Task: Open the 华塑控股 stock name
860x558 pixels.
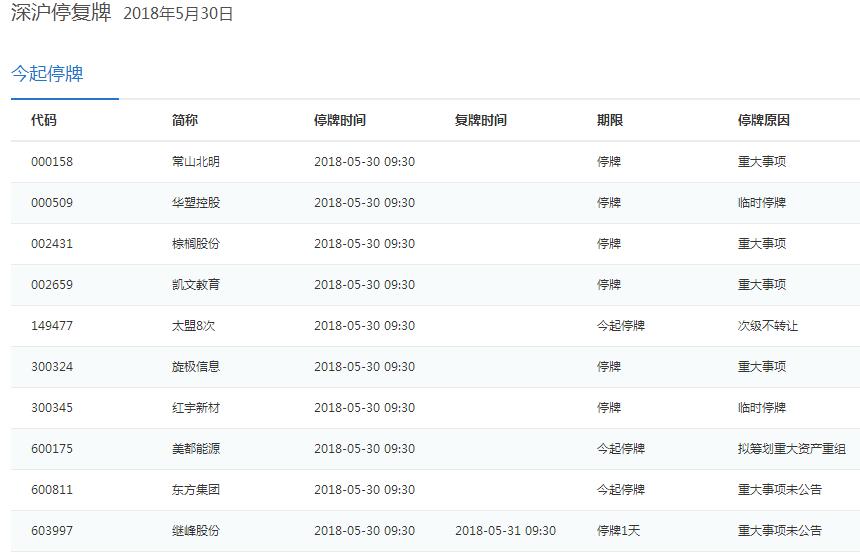Action: point(196,203)
